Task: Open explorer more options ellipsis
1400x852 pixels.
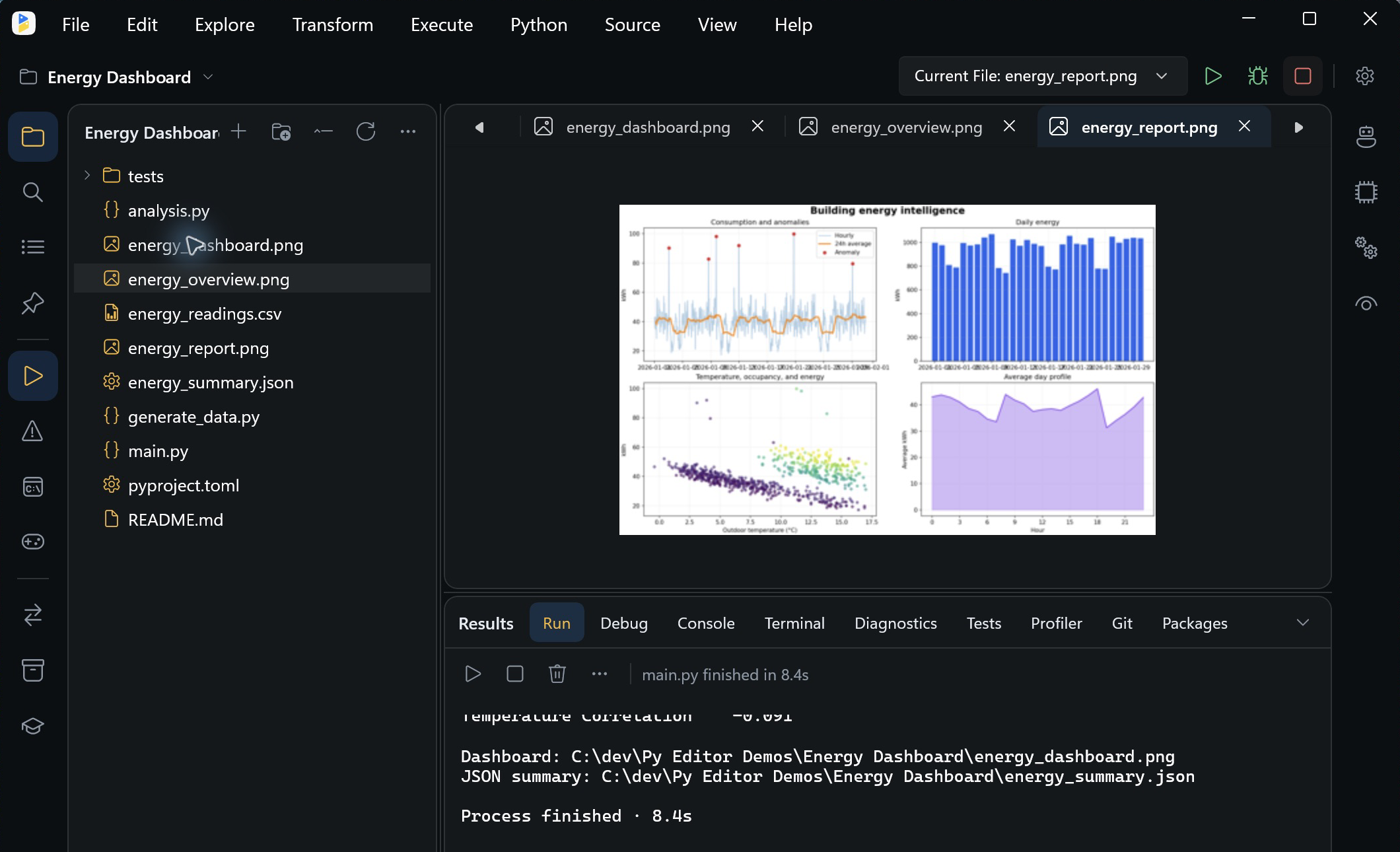Action: pos(408,131)
